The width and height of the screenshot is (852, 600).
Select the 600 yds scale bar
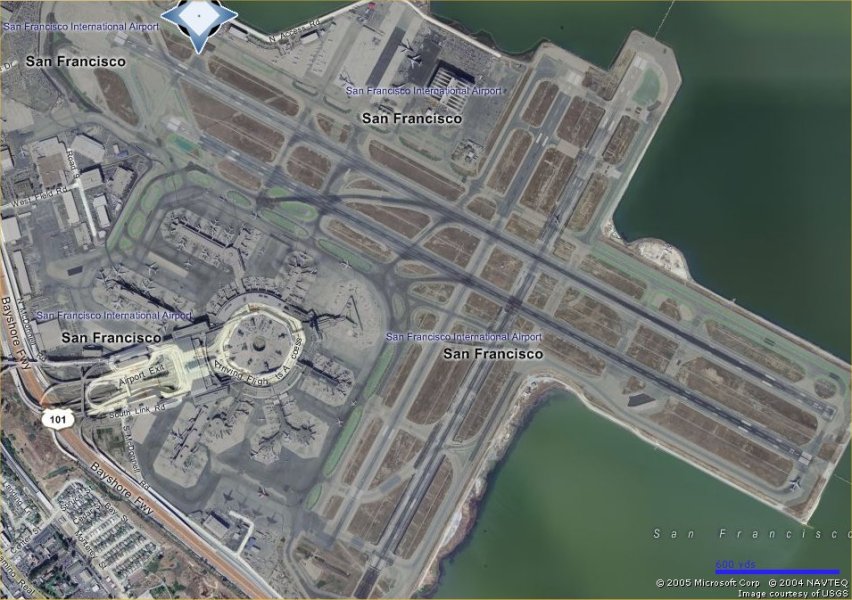[x=777, y=568]
